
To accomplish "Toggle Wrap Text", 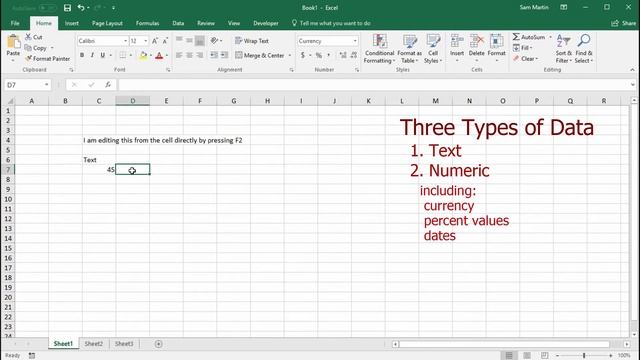I will 252,41.
